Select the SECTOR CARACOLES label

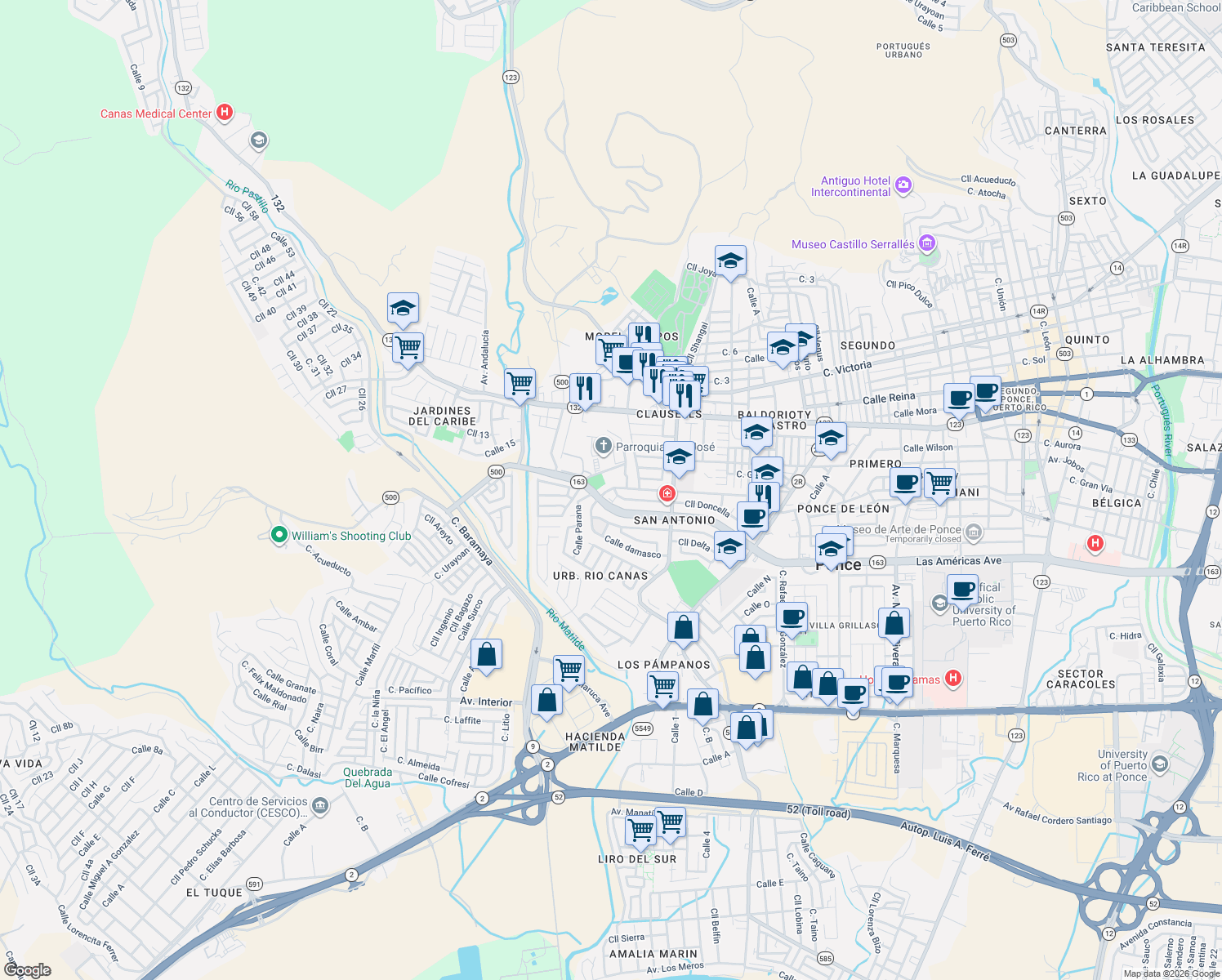pos(1081,679)
